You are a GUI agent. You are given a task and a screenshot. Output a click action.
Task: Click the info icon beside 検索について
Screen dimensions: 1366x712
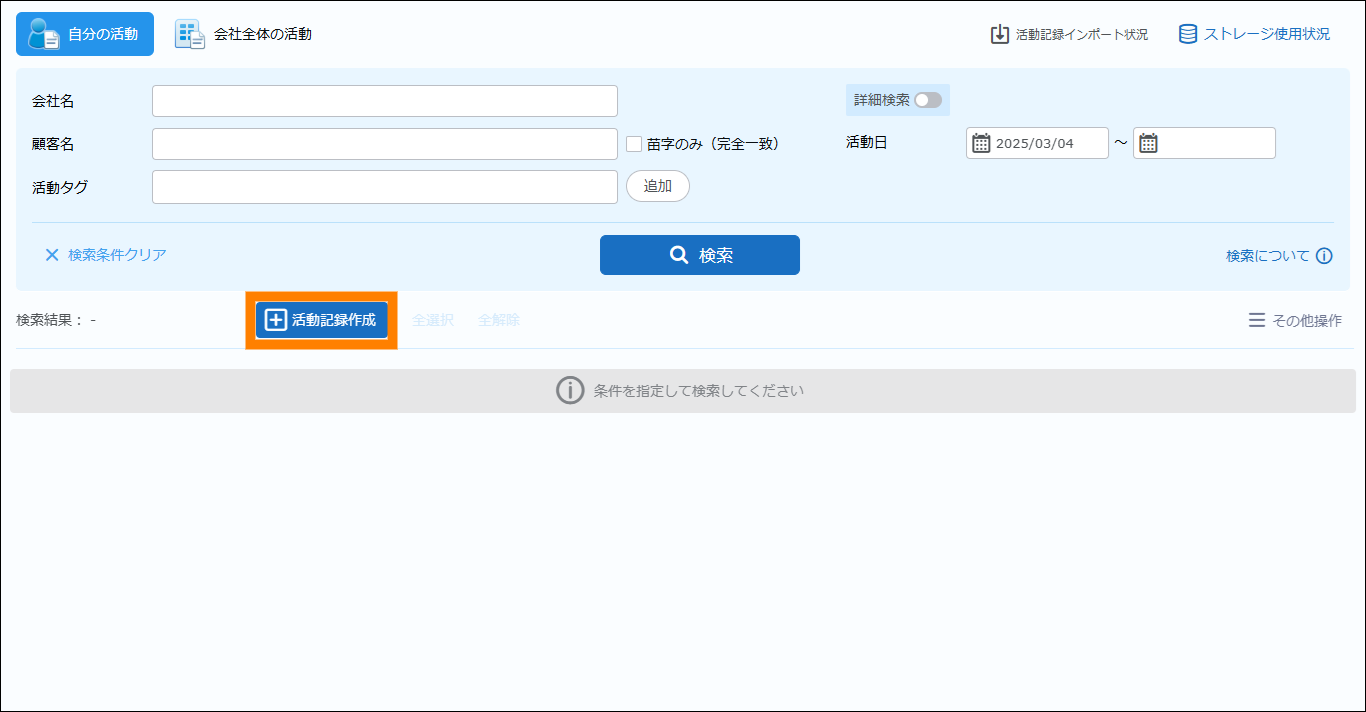coord(1324,256)
